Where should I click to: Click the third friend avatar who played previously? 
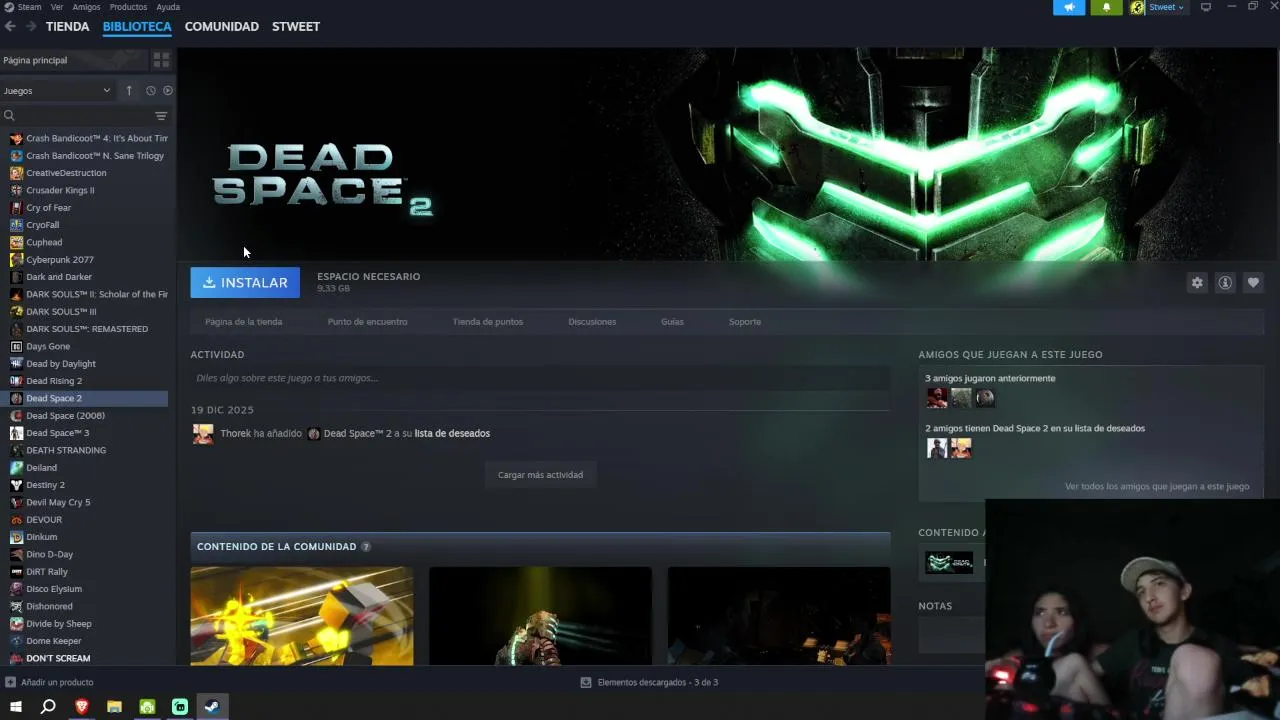tap(985, 398)
